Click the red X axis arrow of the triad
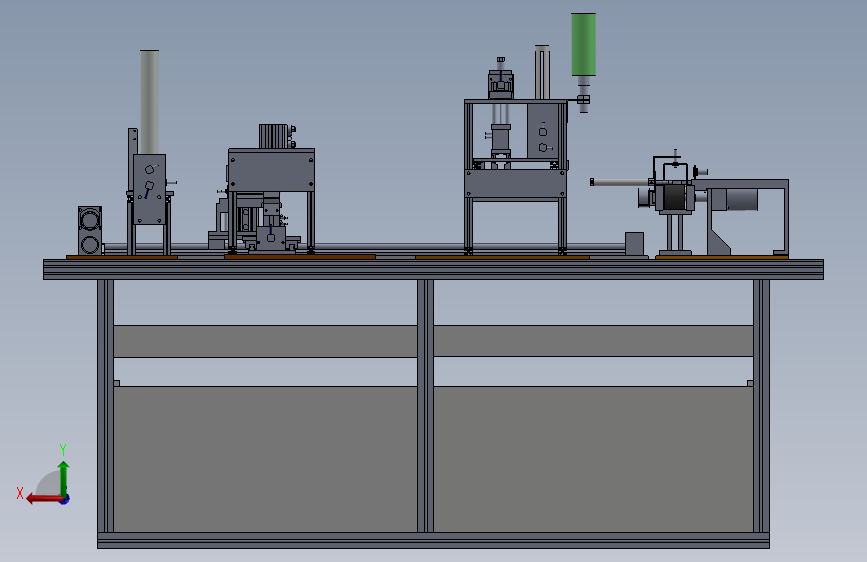Image resolution: width=867 pixels, height=562 pixels. point(43,499)
